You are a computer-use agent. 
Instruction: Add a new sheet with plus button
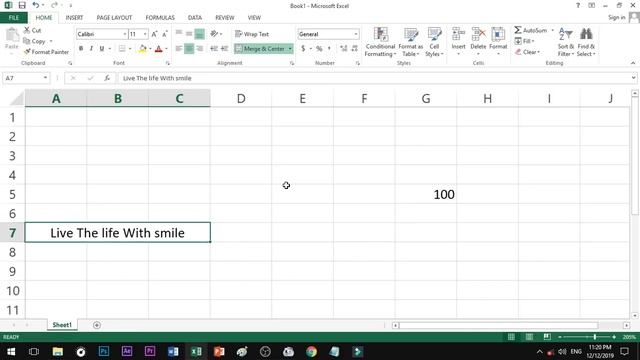point(97,325)
